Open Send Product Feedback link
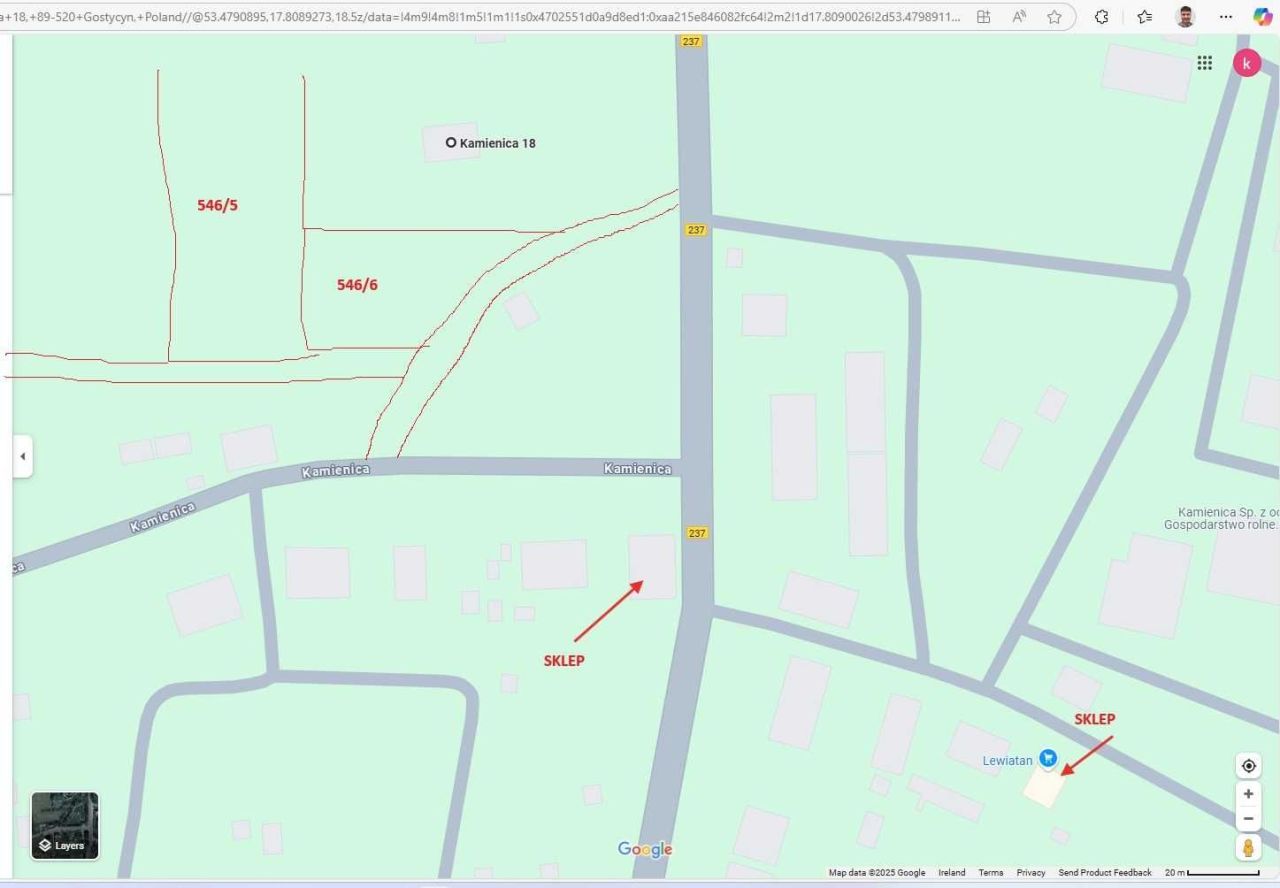This screenshot has width=1280, height=888. tap(1105, 873)
